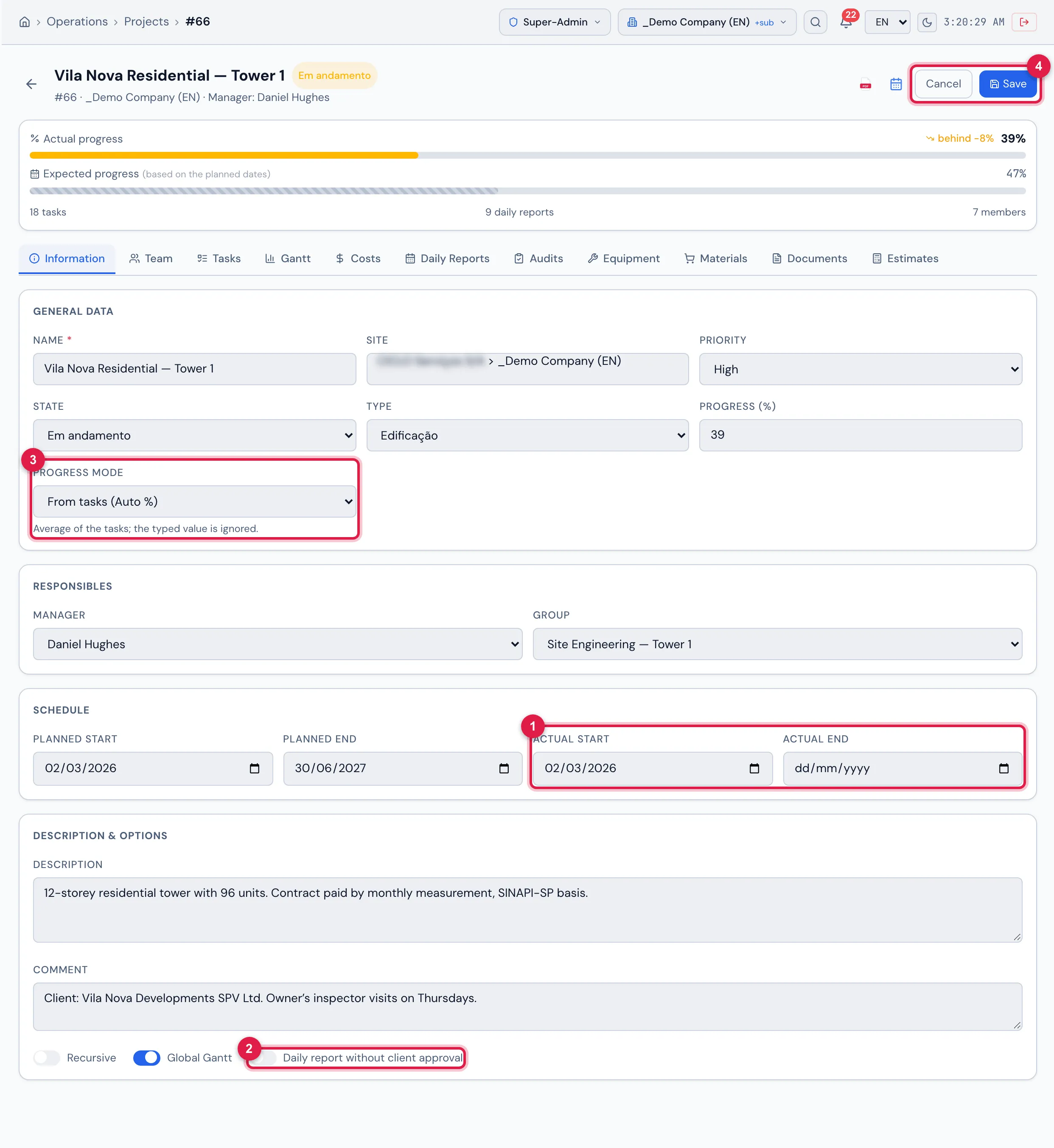
Task: Open the State dropdown Em andamento
Action: [x=194, y=435]
